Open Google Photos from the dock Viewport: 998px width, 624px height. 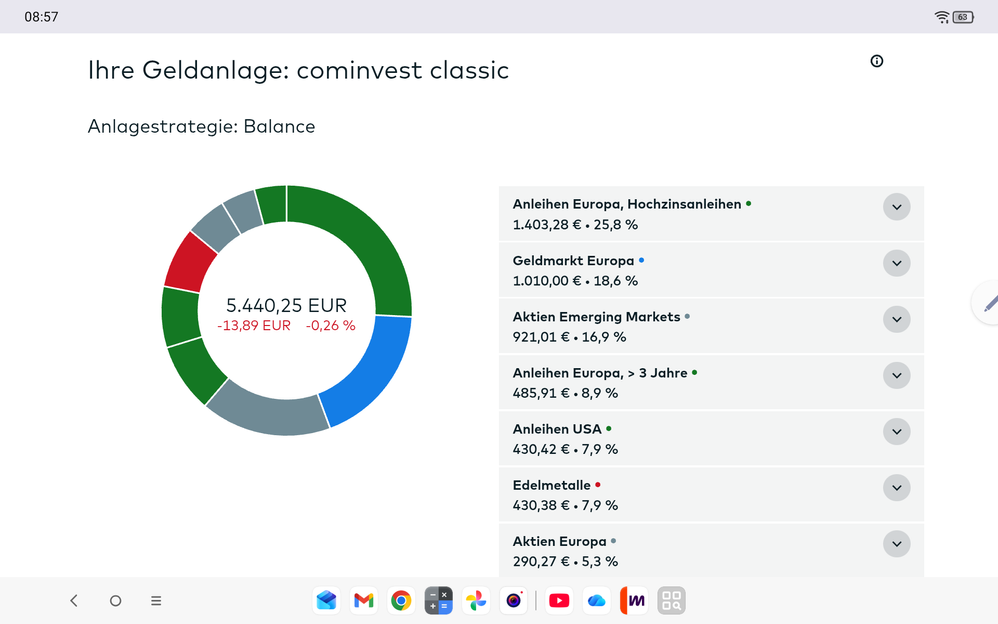click(x=476, y=600)
